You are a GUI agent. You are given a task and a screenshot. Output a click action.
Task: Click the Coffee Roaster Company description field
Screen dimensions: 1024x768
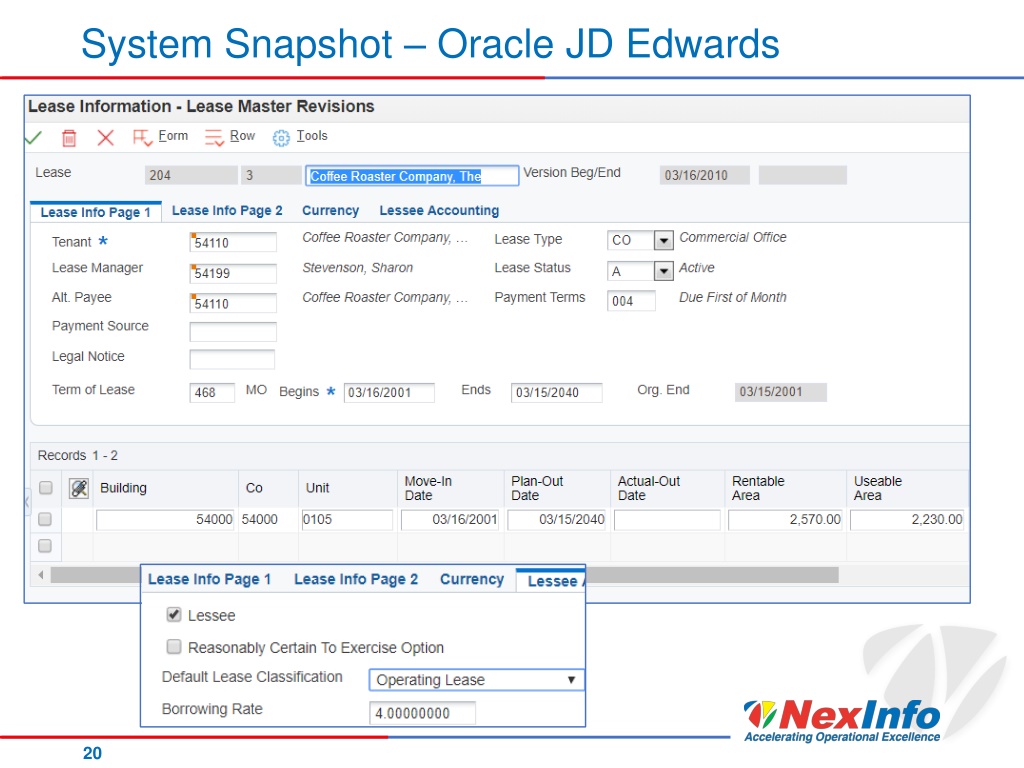(x=412, y=176)
